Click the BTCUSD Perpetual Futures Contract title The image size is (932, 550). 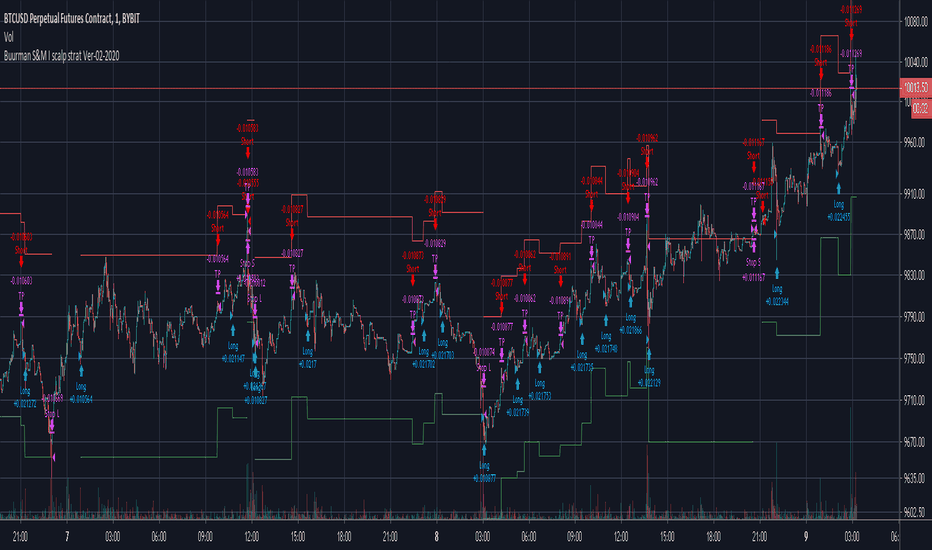(72, 19)
